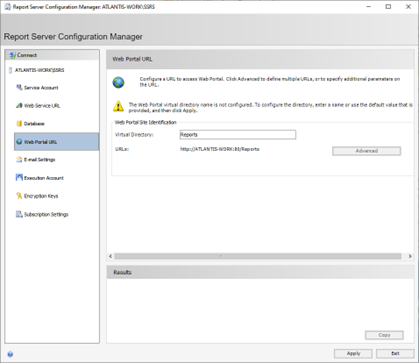419x363 pixels.
Task: Click the Web Portal Site Identification label
Action: (146, 122)
